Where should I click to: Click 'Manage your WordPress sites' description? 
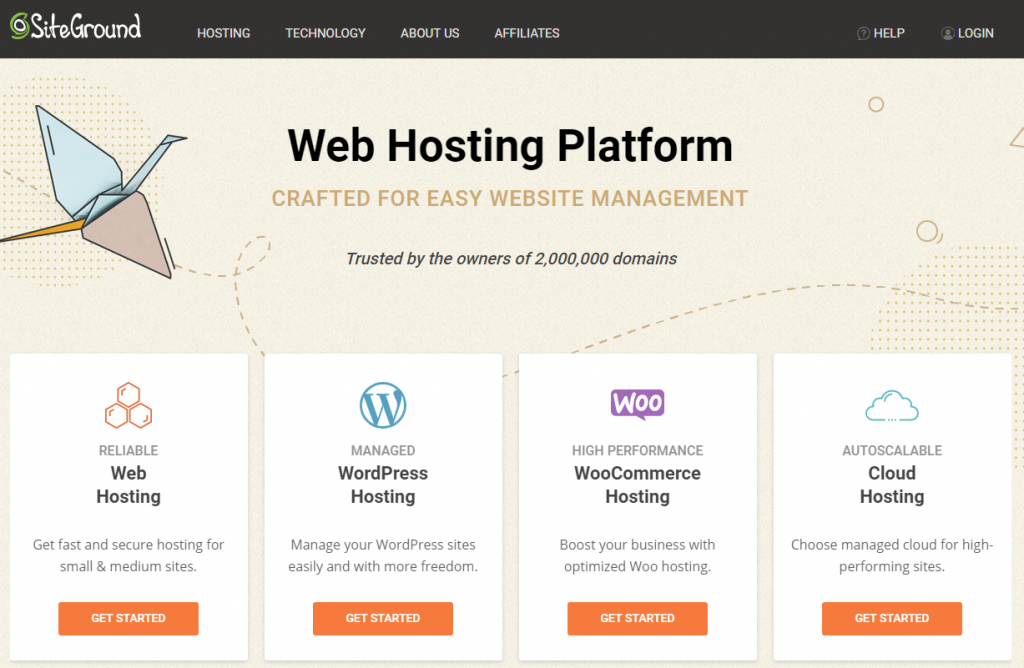(x=383, y=555)
